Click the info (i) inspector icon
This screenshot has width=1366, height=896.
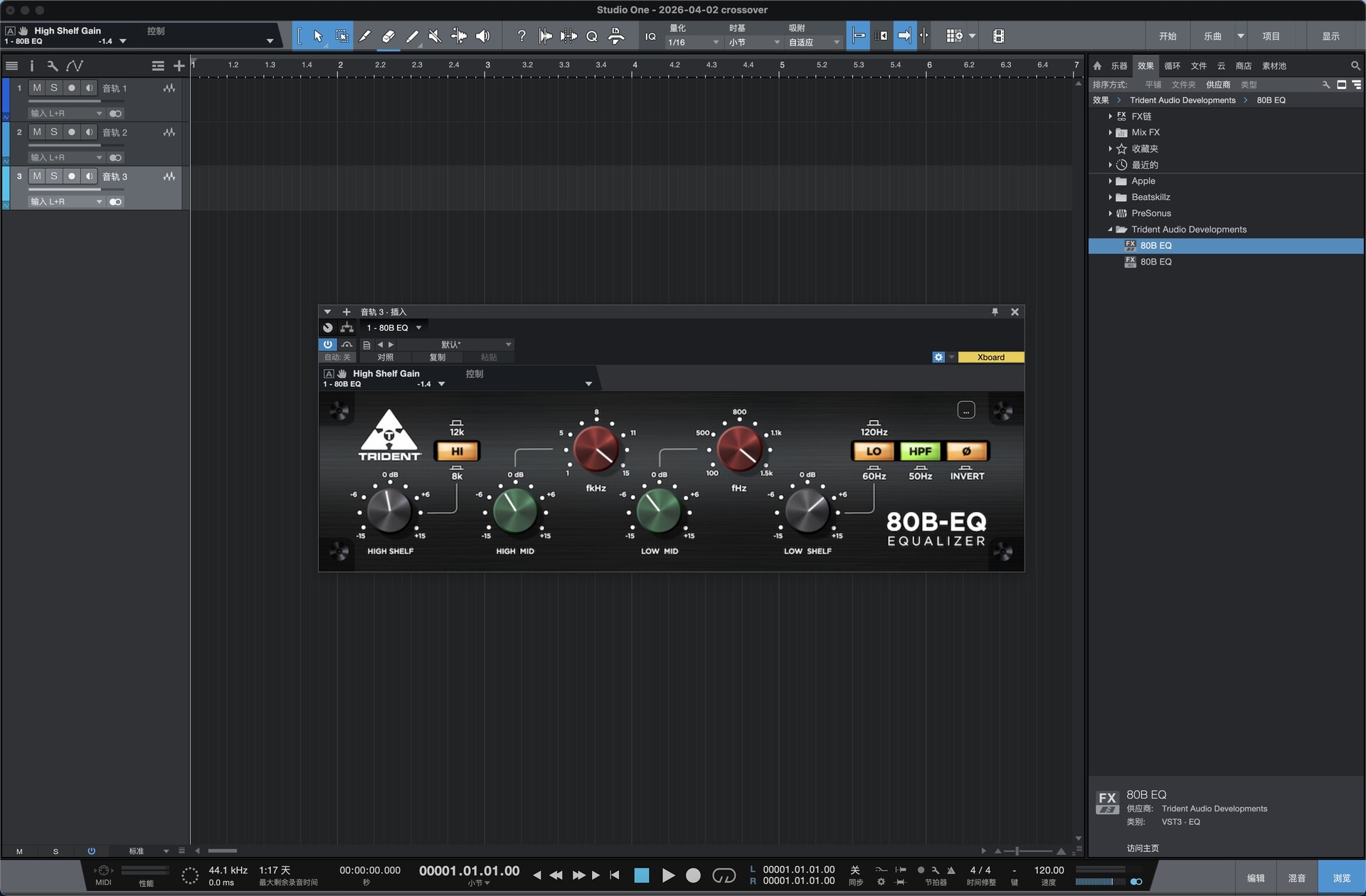pyautogui.click(x=31, y=66)
